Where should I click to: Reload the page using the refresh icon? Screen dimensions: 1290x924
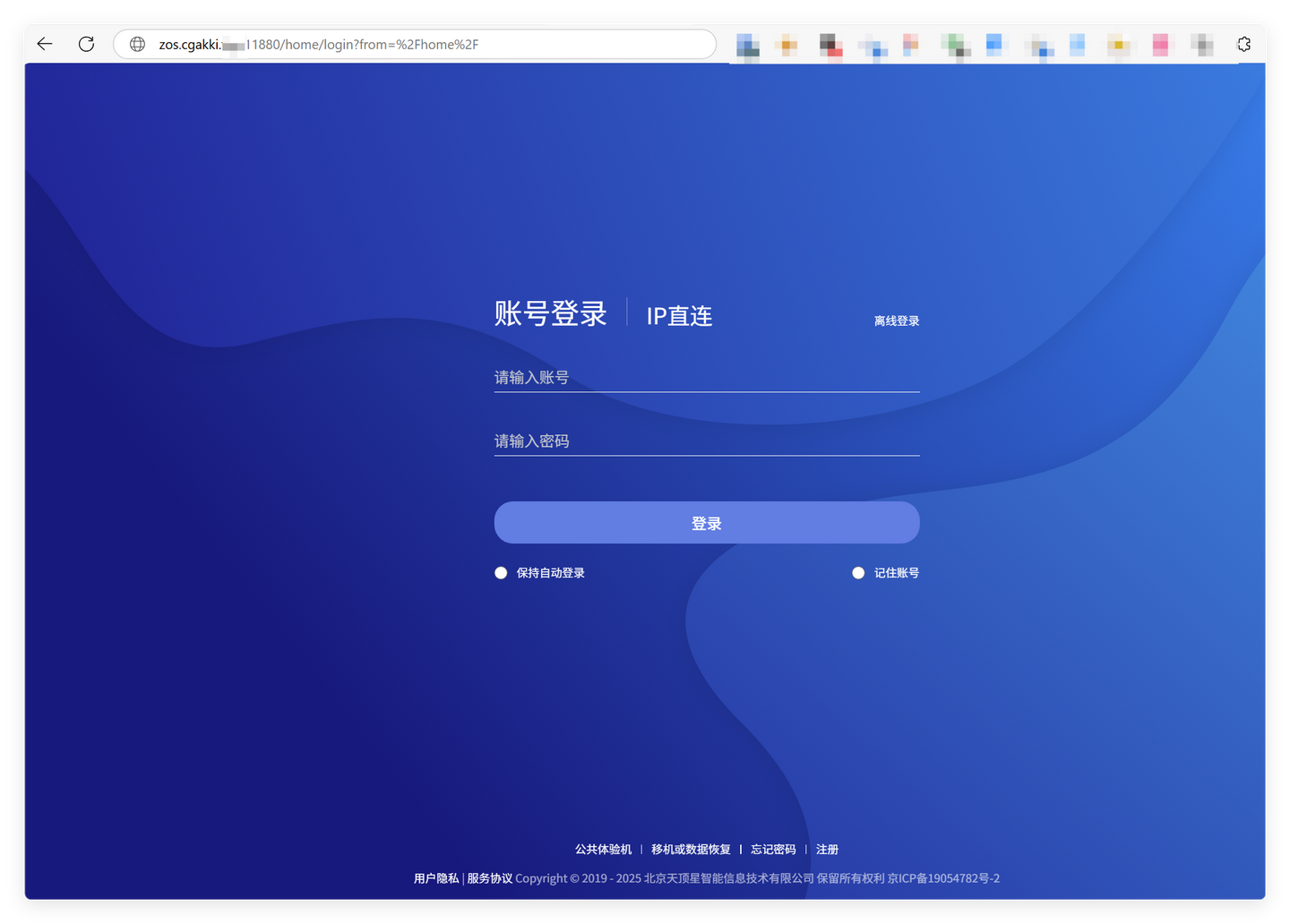pyautogui.click(x=86, y=43)
